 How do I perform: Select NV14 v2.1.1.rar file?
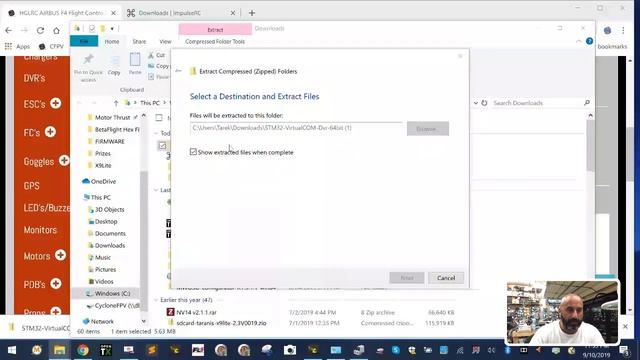pos(196,312)
